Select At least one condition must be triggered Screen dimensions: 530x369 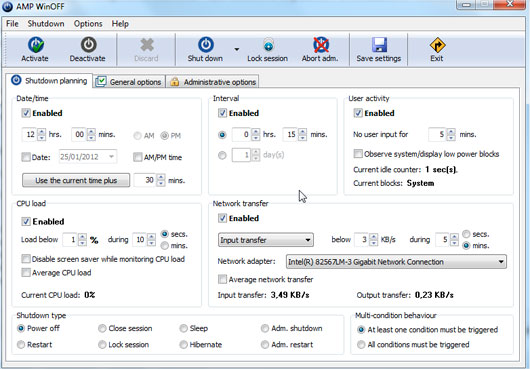click(361, 329)
